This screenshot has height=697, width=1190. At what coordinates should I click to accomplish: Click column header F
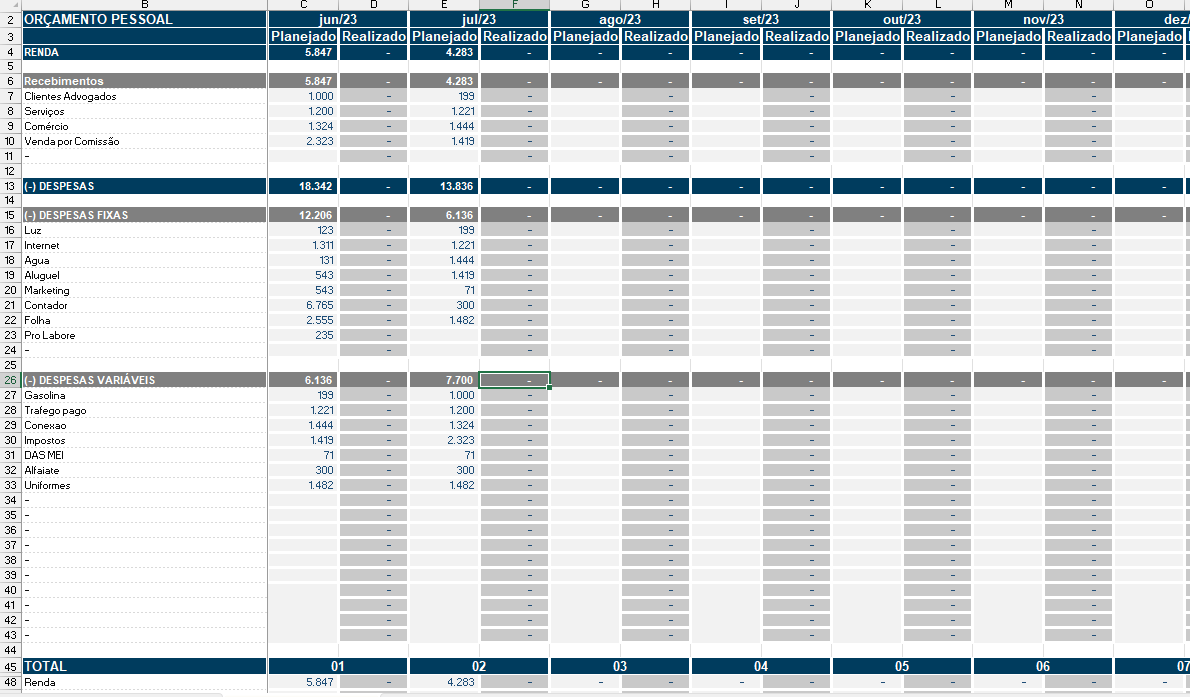pos(514,5)
